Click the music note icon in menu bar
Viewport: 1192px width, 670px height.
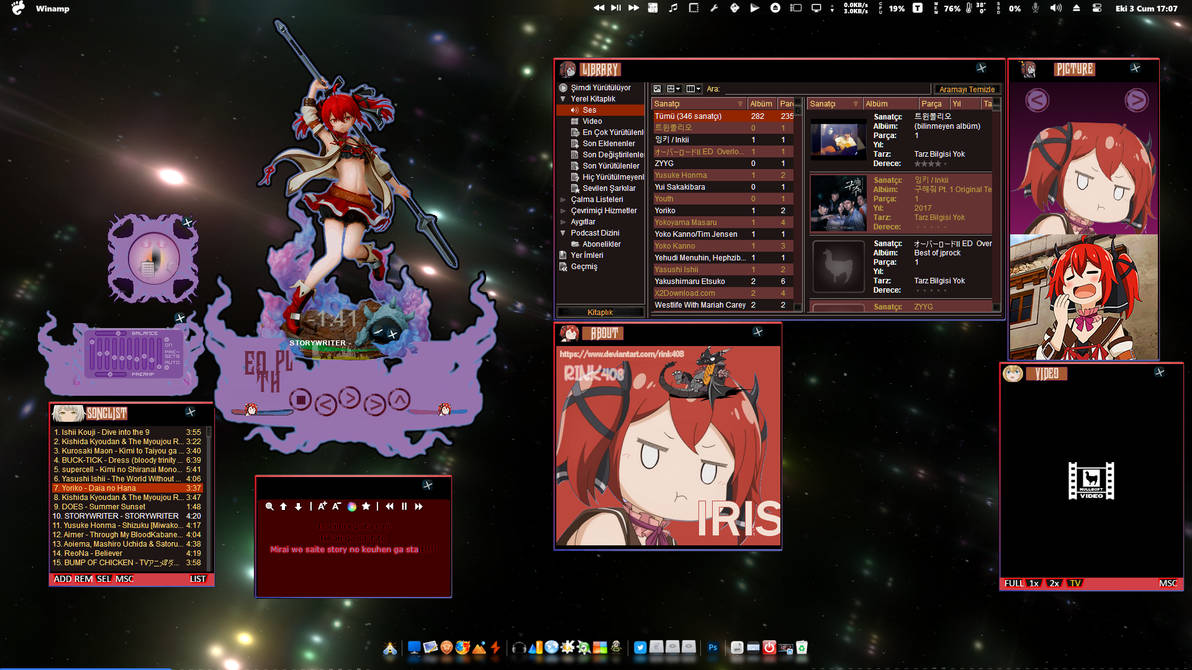point(673,8)
